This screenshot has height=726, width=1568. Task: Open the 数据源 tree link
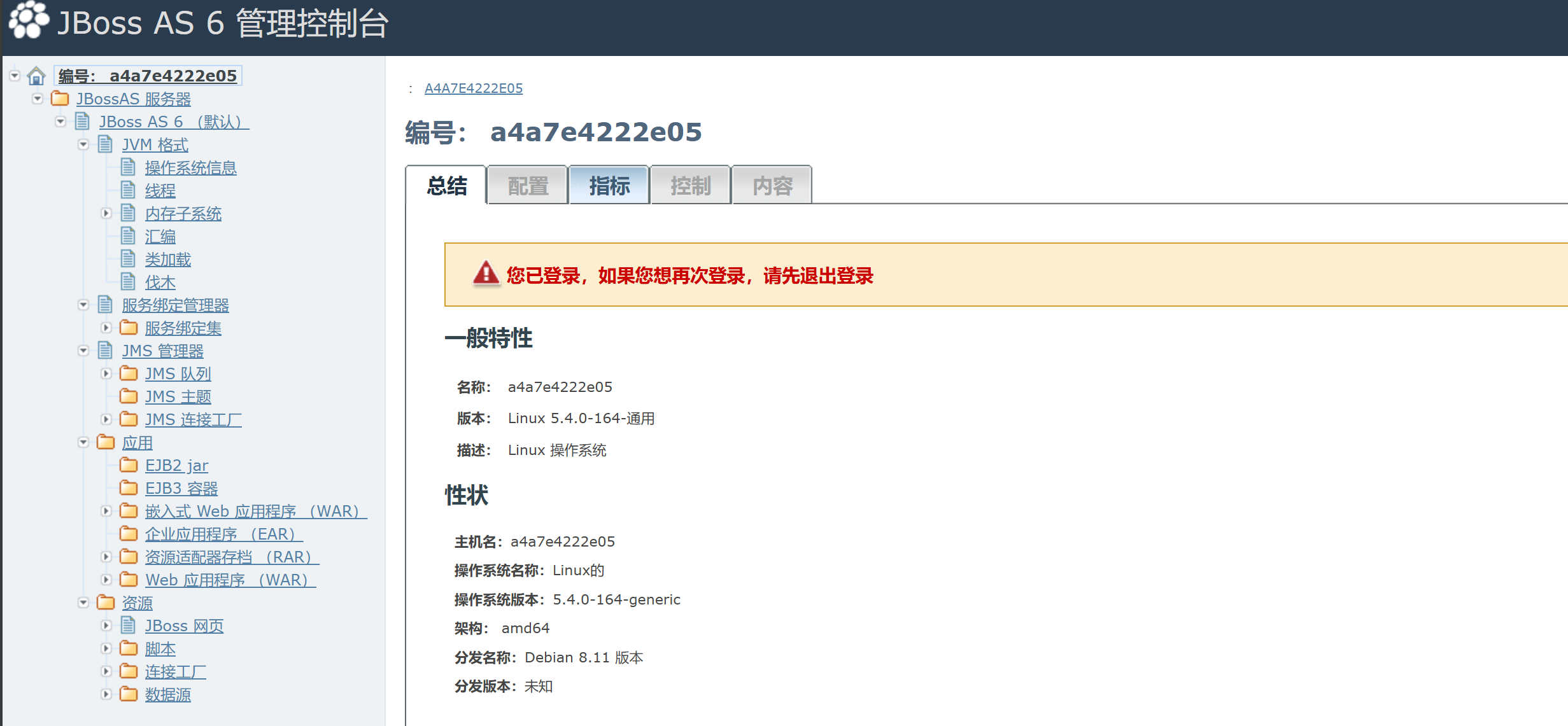(168, 695)
